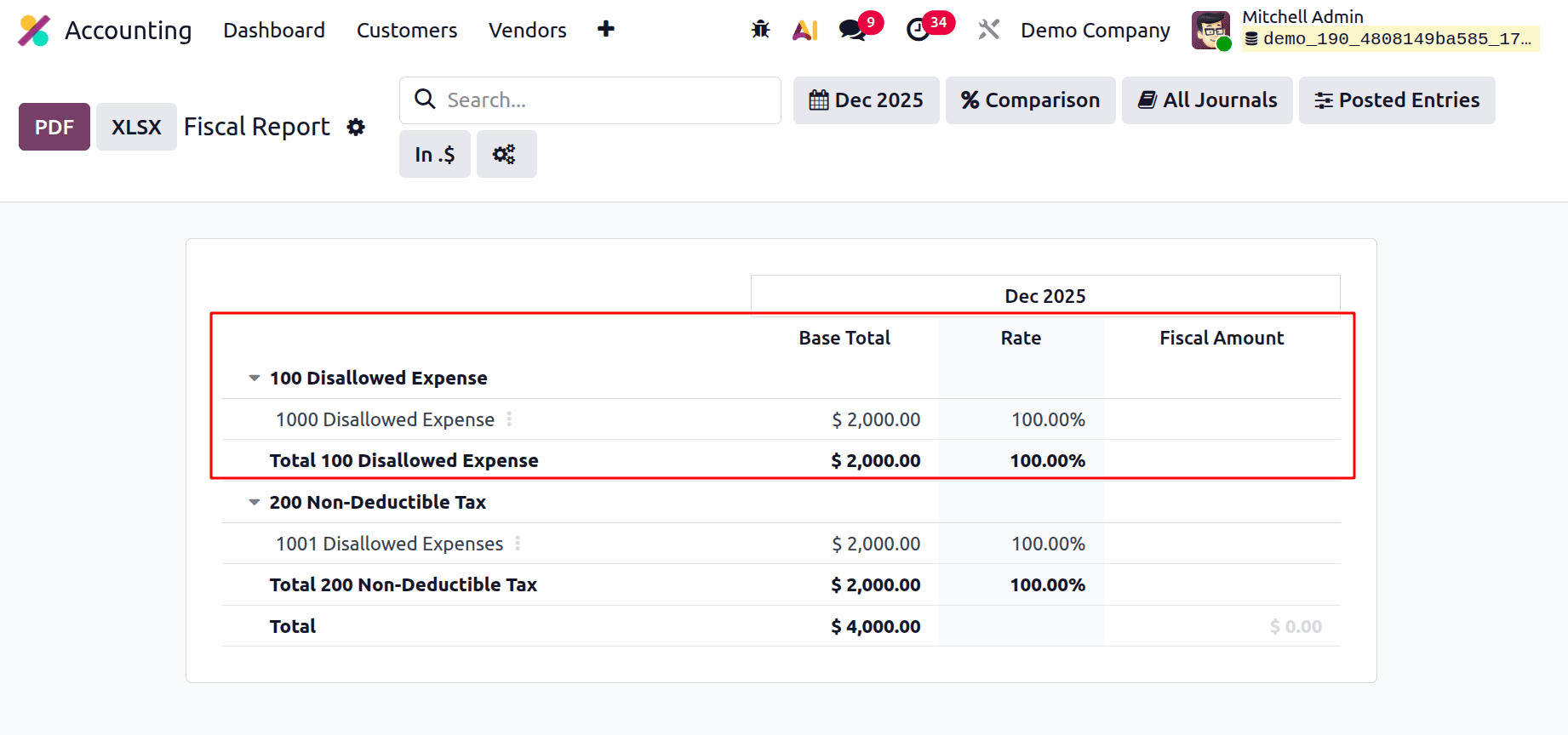This screenshot has width=1568, height=735.
Task: Click in the Search input field
Action: (x=590, y=100)
